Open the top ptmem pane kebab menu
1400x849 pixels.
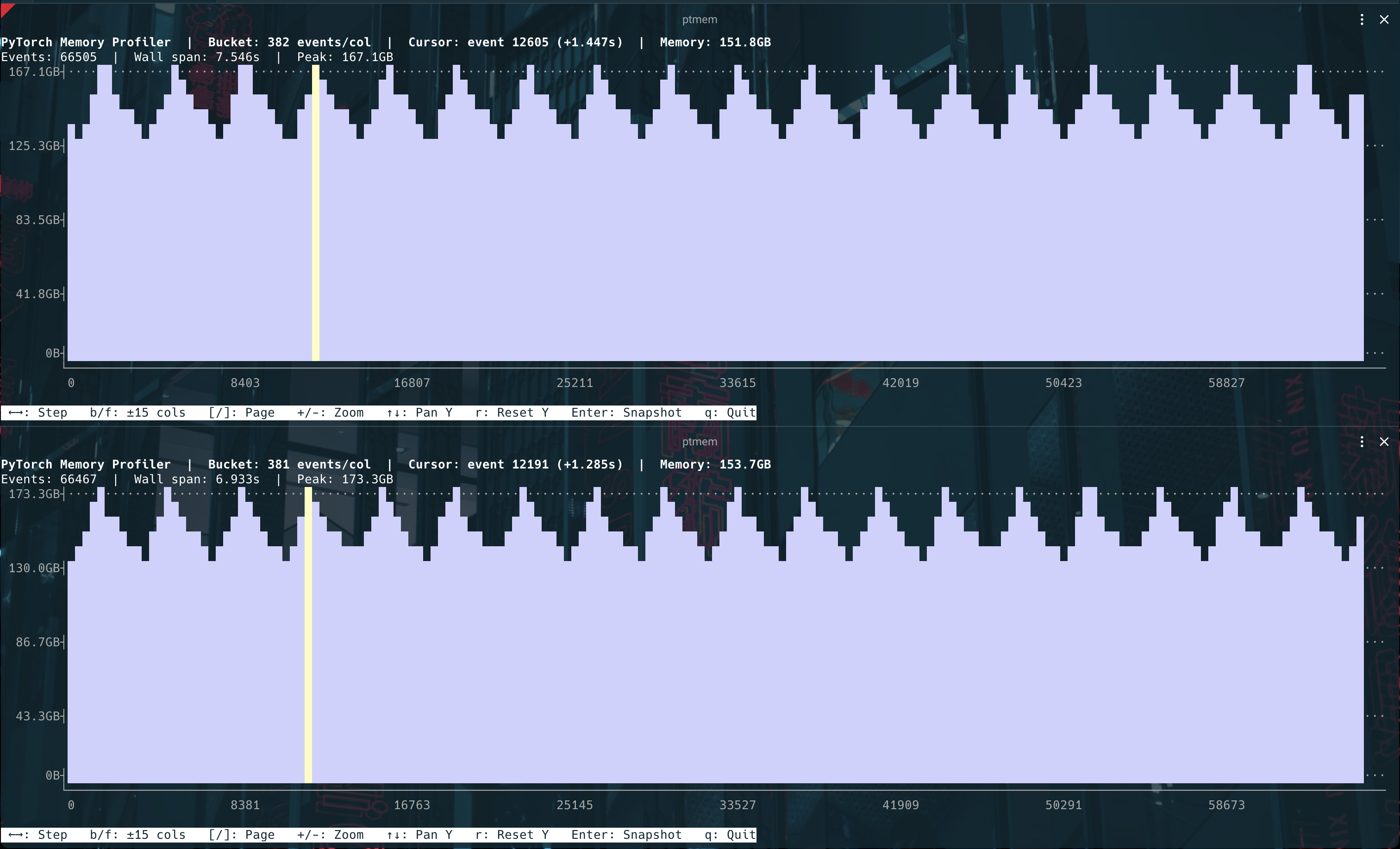[1362, 19]
